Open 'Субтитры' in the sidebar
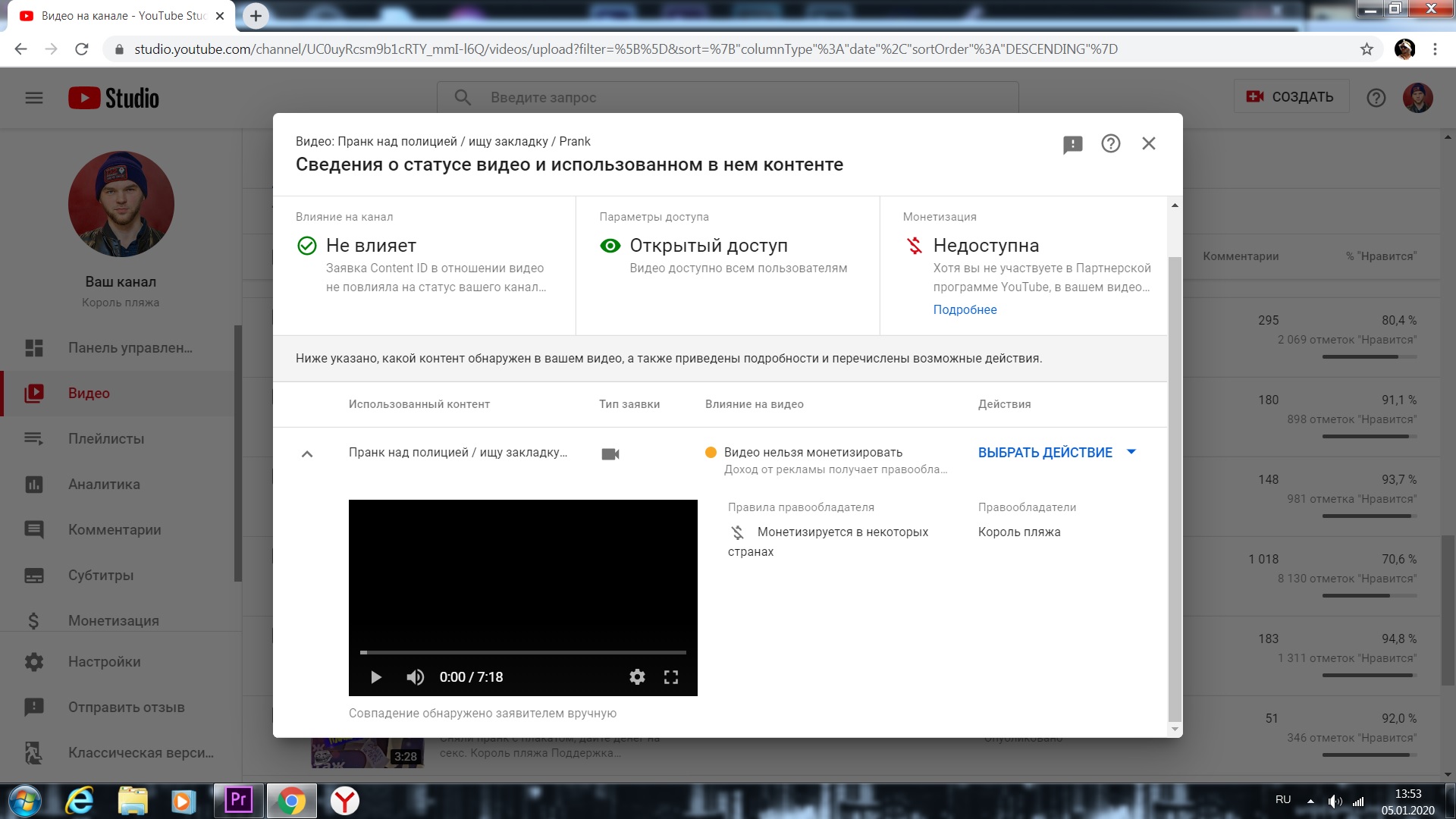The height and width of the screenshot is (819, 1456). pyautogui.click(x=118, y=576)
